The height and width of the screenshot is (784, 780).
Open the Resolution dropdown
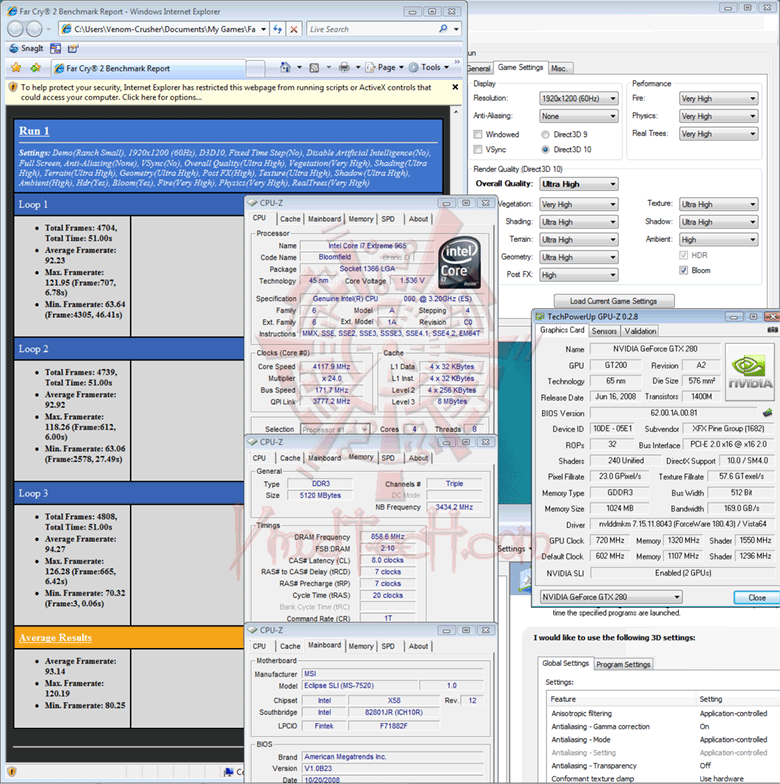pyautogui.click(x=579, y=98)
